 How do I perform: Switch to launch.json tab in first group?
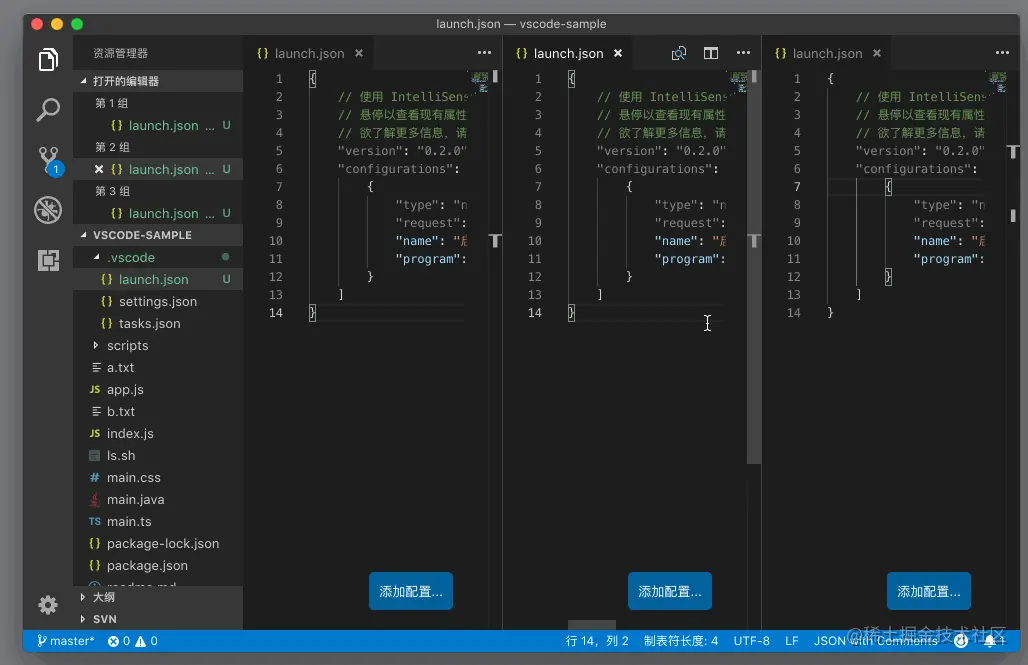point(308,53)
